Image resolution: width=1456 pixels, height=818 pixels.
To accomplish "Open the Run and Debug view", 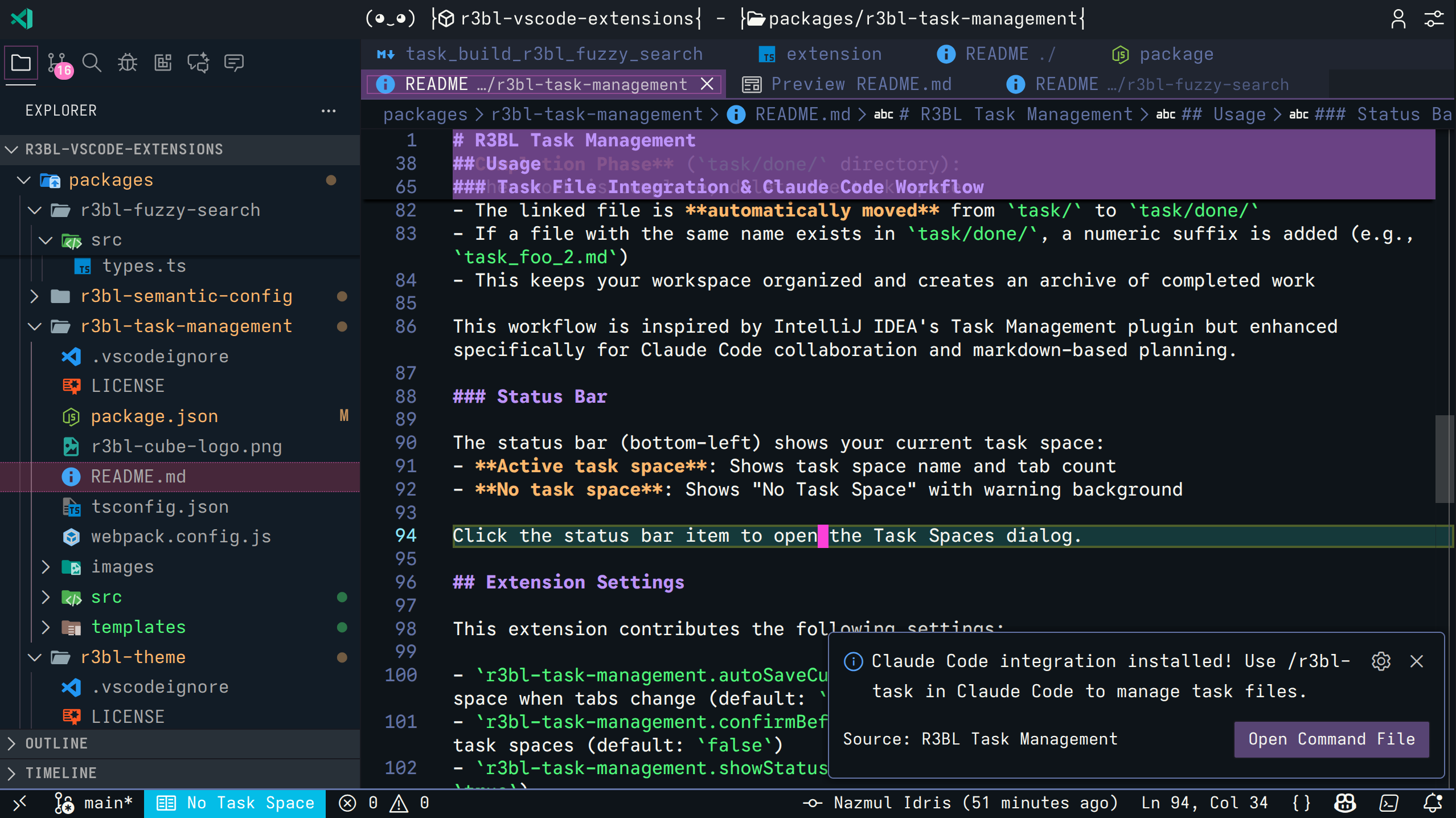I will click(x=128, y=63).
